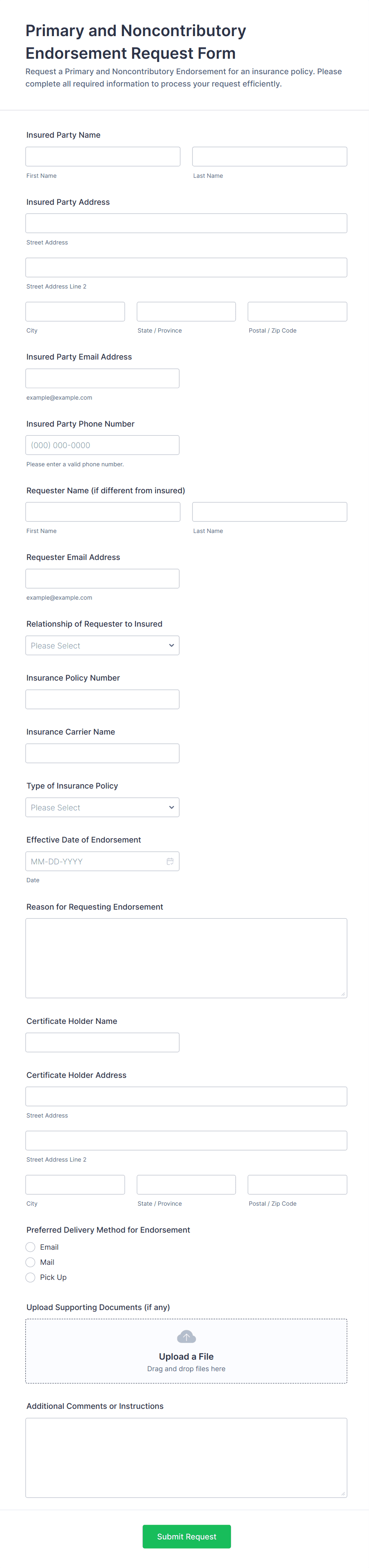Click the Insured Party Last Name field
Screen dimensions: 369x1568
[270, 156]
